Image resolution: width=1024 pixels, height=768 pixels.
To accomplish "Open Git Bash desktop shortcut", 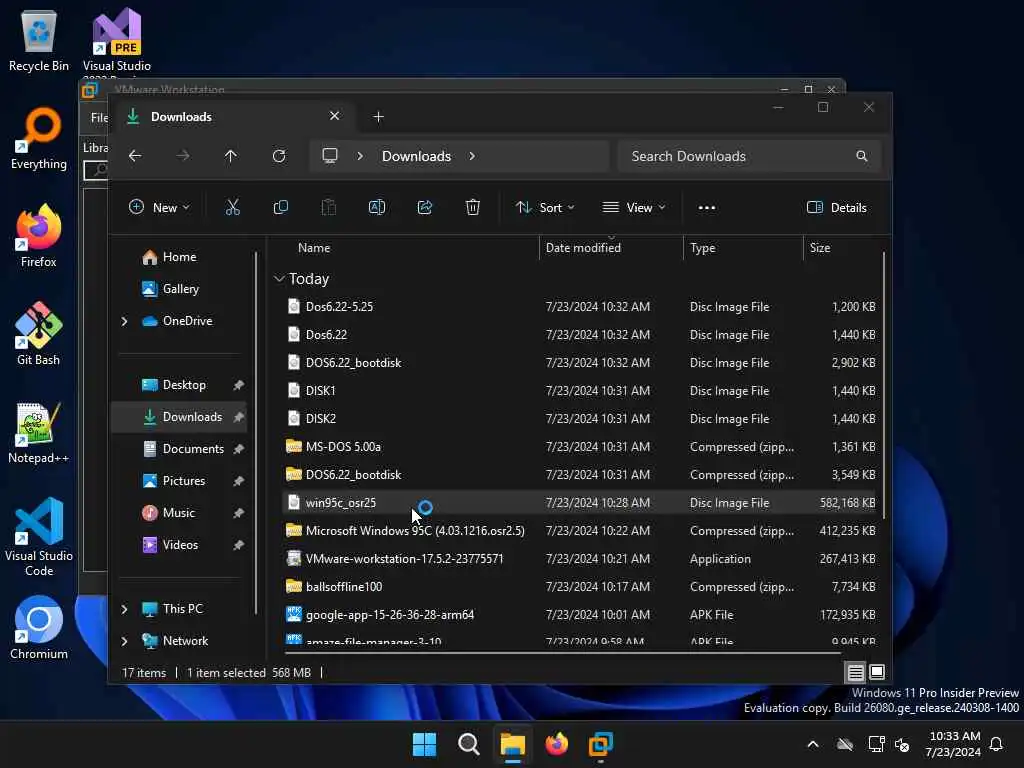I will click(39, 334).
